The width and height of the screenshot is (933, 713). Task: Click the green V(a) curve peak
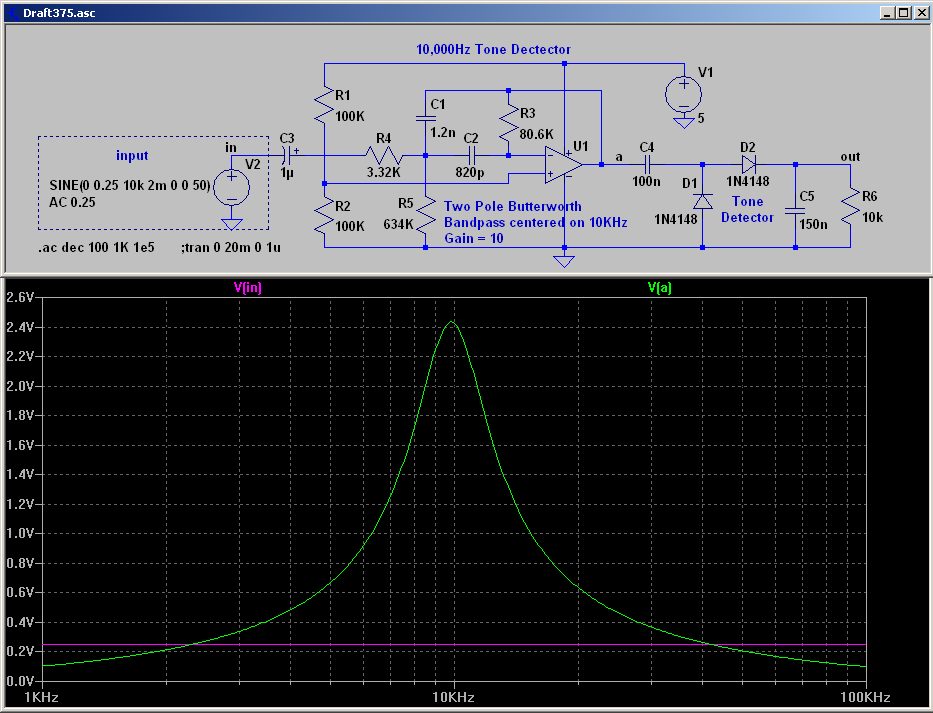tap(452, 322)
